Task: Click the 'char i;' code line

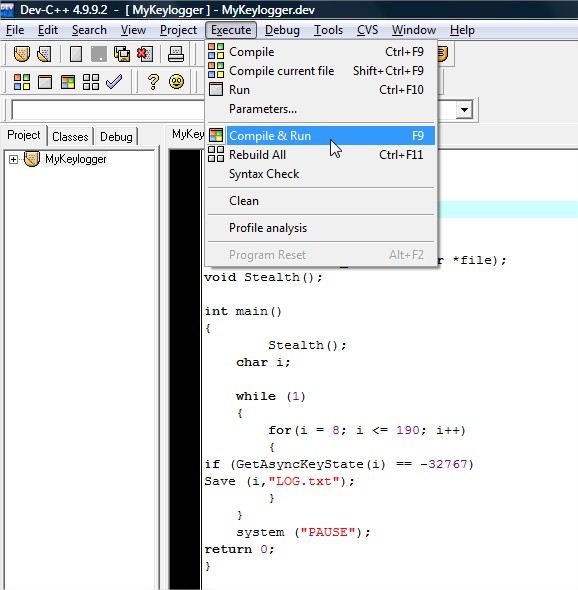Action: click(x=263, y=362)
